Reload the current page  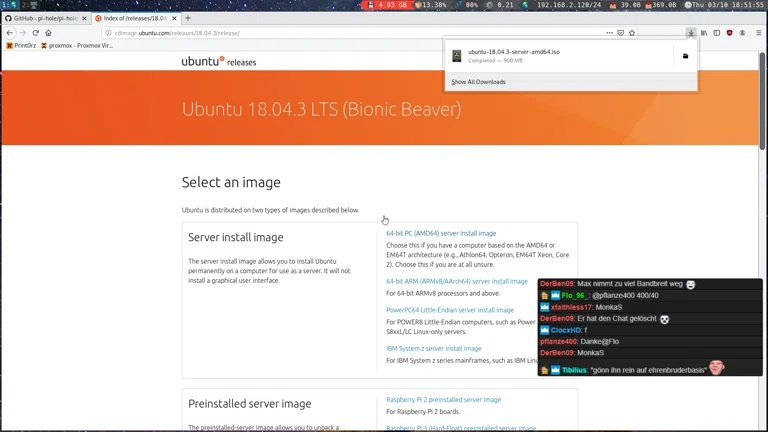click(35, 33)
